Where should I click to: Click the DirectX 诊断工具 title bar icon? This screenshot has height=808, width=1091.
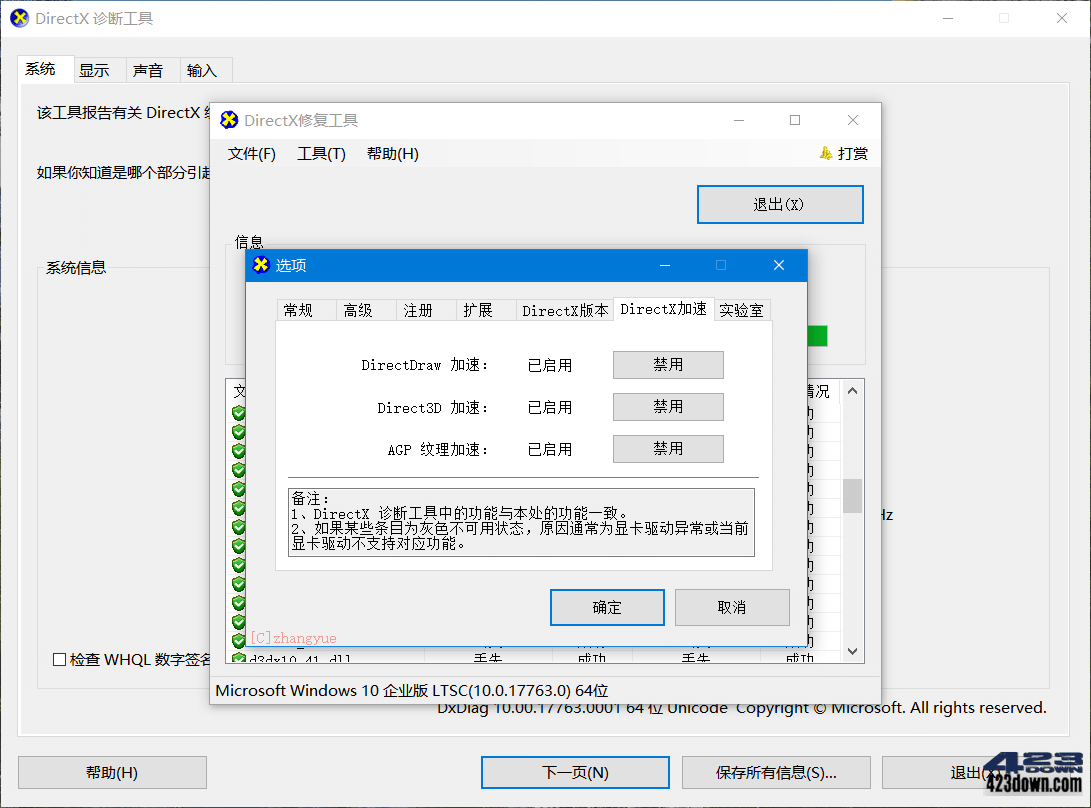click(18, 18)
